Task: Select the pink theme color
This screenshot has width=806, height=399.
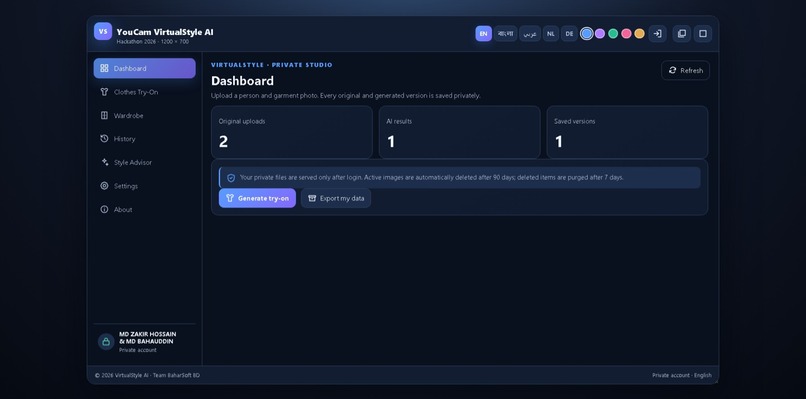Action: pos(626,33)
